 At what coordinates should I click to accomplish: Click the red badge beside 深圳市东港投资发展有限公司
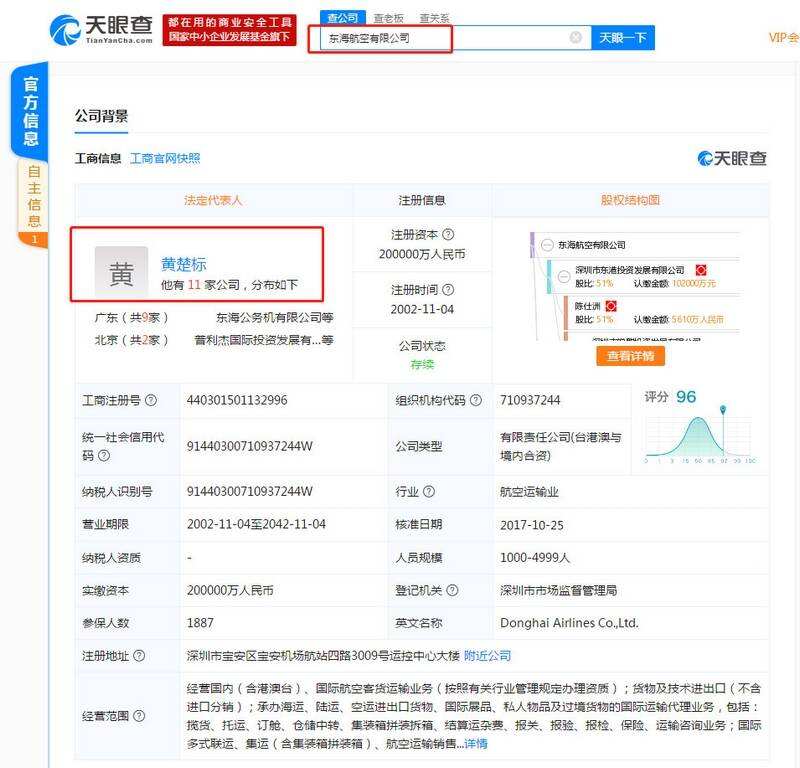(x=701, y=270)
